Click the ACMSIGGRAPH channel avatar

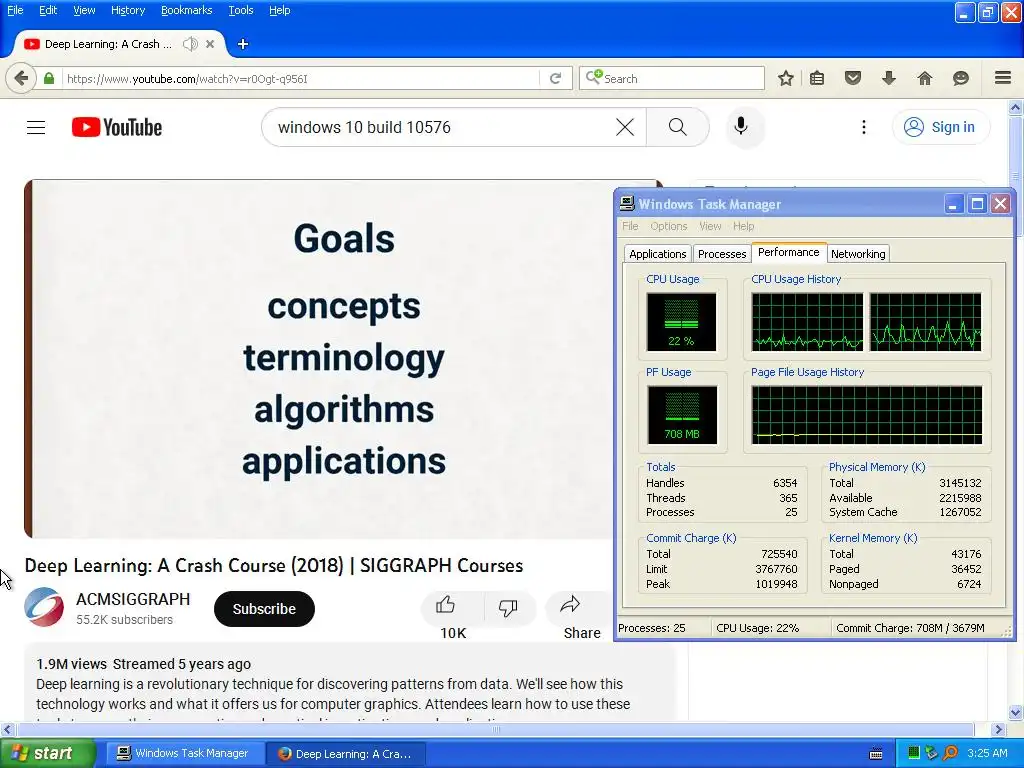tap(44, 607)
